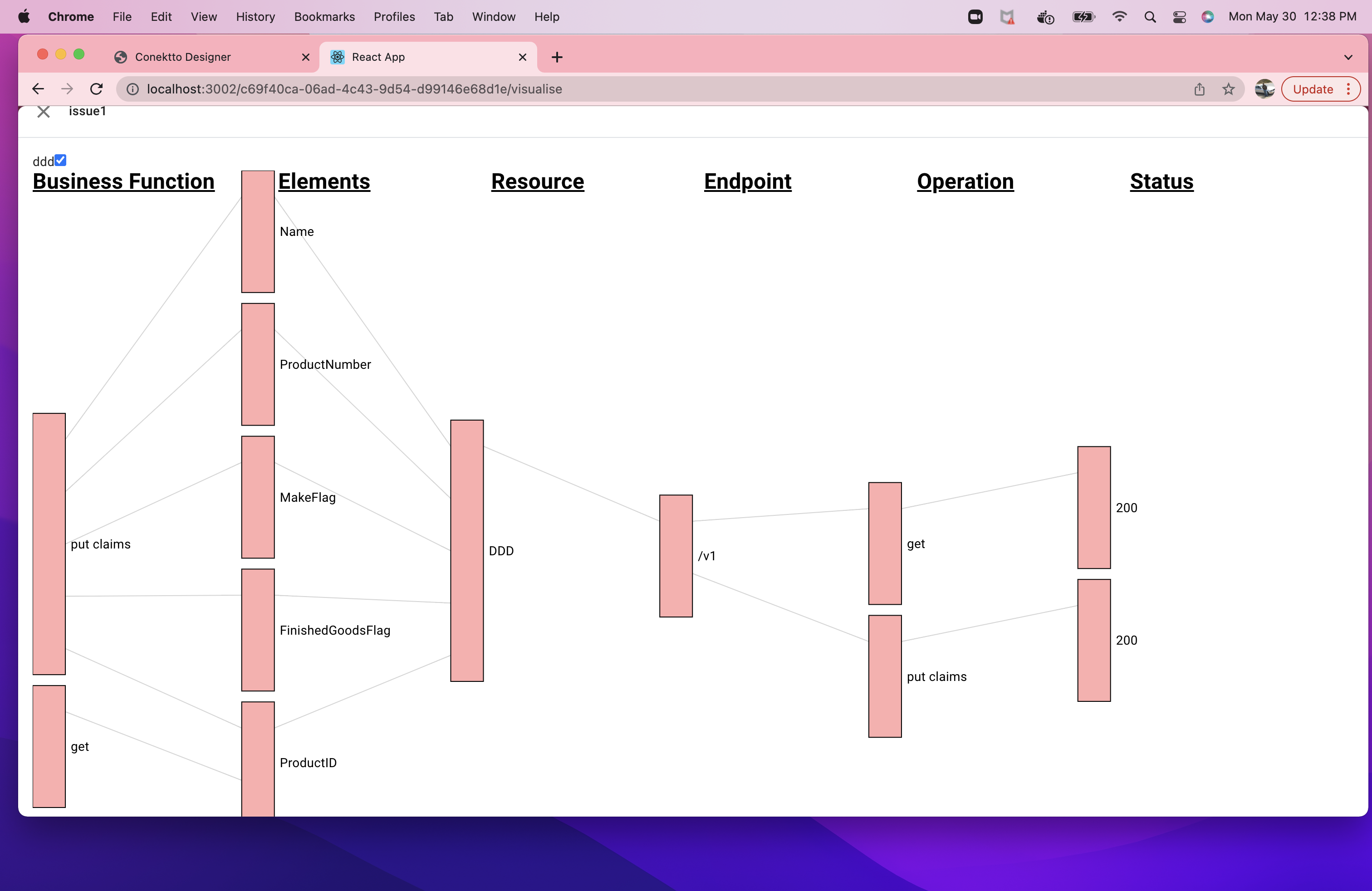Click the /v1 endpoint node rectangle
This screenshot has height=891, width=1372.
[676, 556]
